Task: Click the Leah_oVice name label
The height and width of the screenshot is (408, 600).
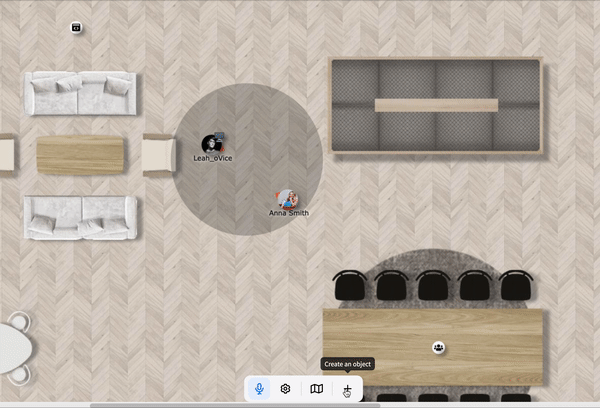Action: (x=213, y=158)
